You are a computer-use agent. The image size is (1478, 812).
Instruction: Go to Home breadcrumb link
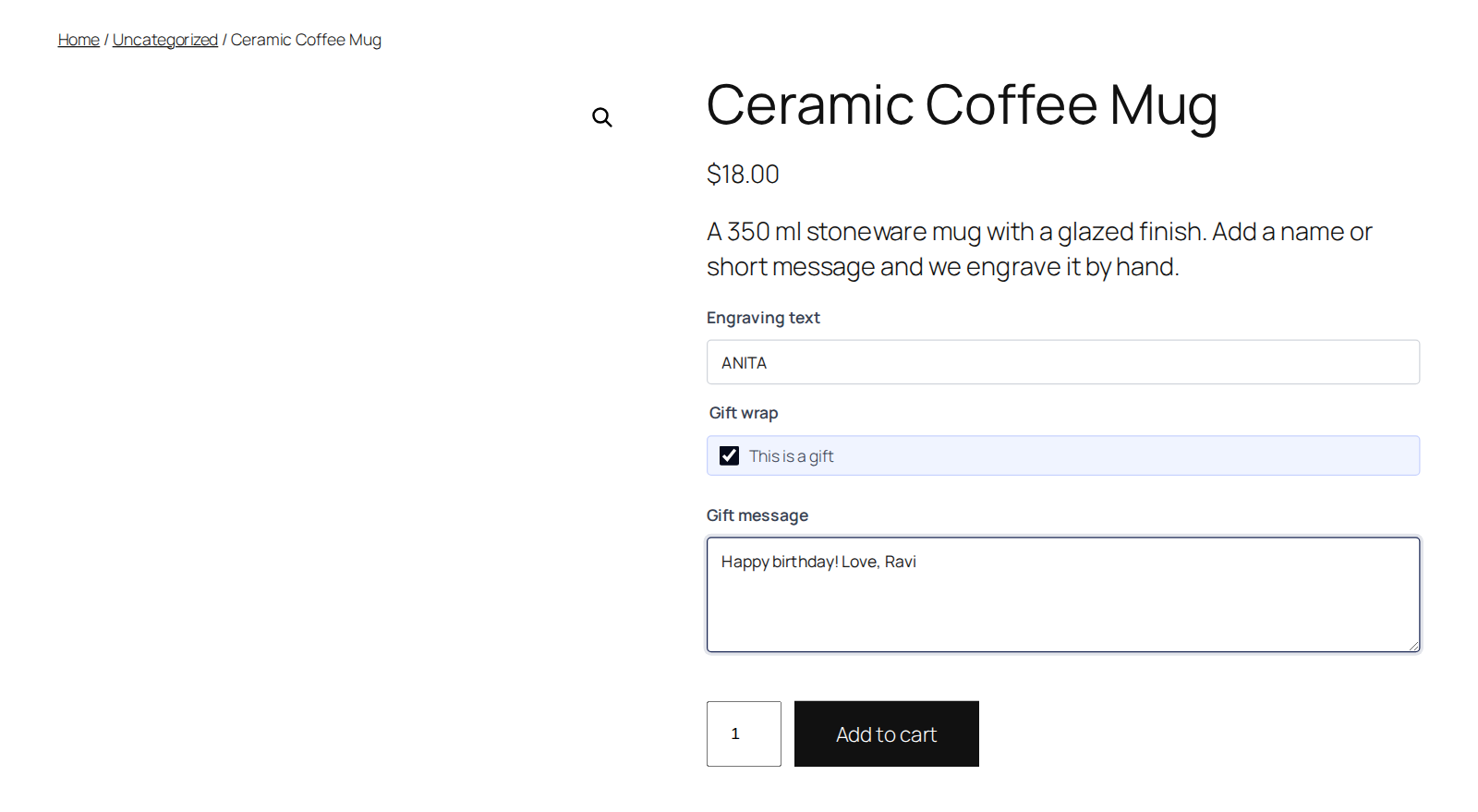[79, 40]
